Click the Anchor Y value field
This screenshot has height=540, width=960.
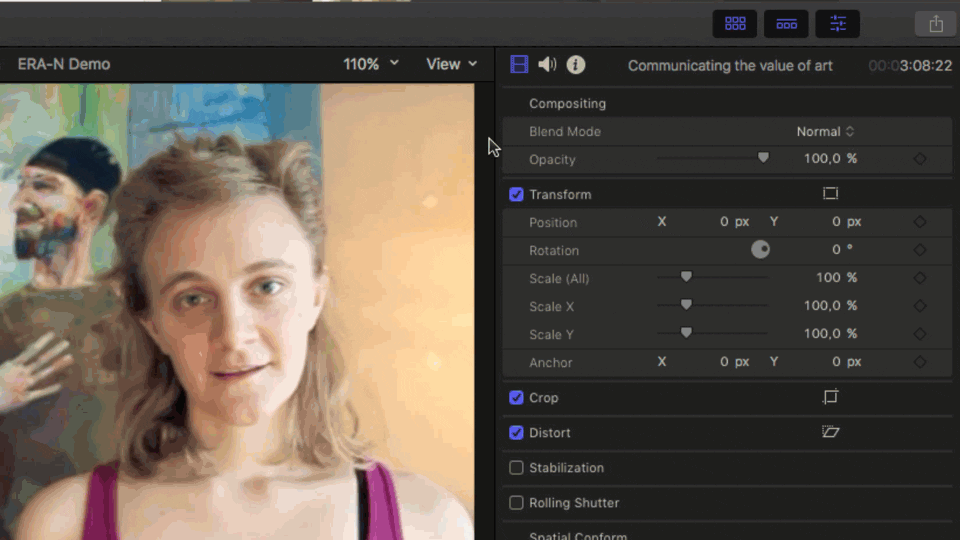(x=847, y=362)
